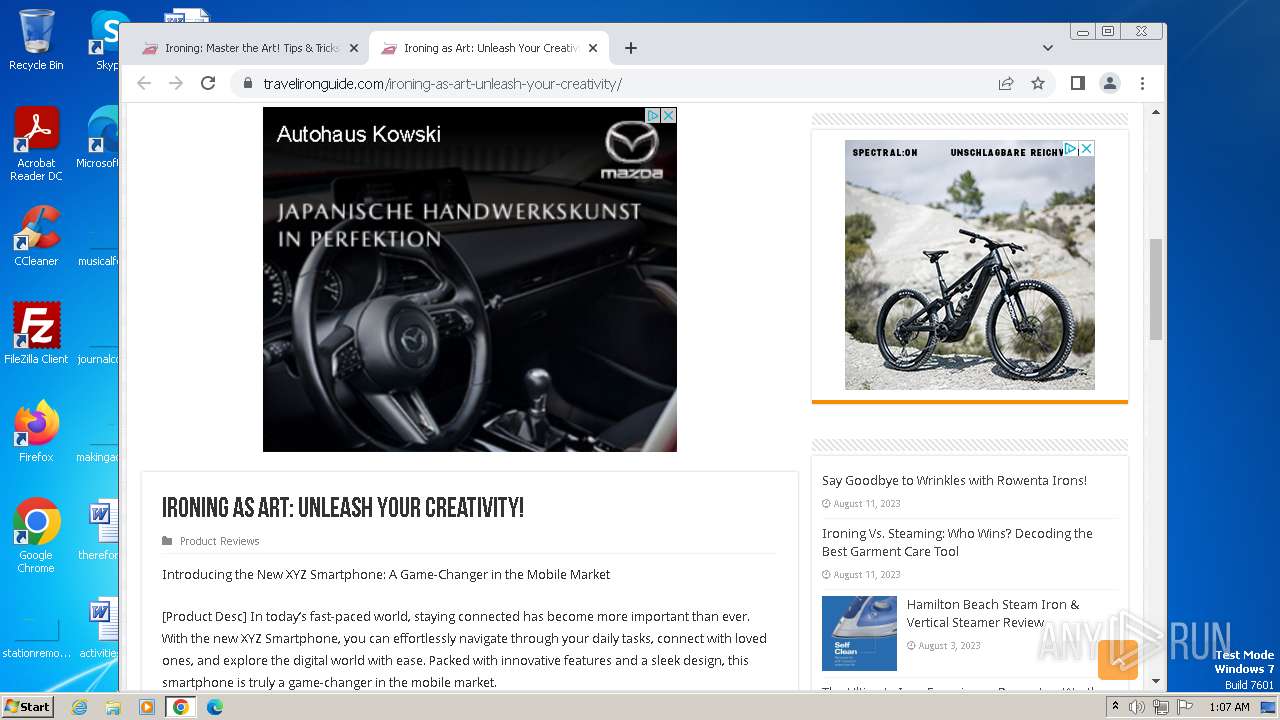The width and height of the screenshot is (1280, 720).
Task: Click the network tray icon
Action: (x=1161, y=707)
